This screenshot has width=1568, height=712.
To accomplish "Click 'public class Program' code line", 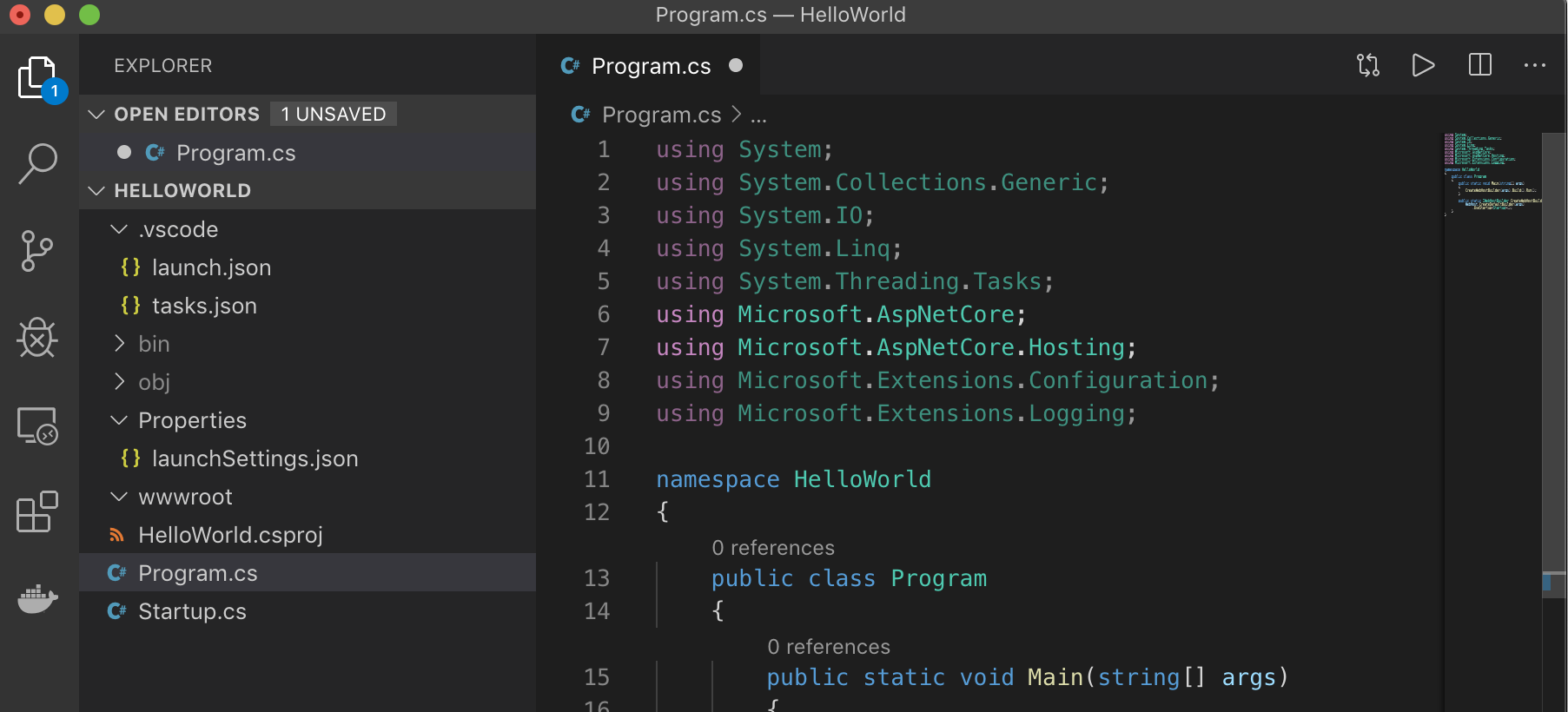I will point(849,578).
